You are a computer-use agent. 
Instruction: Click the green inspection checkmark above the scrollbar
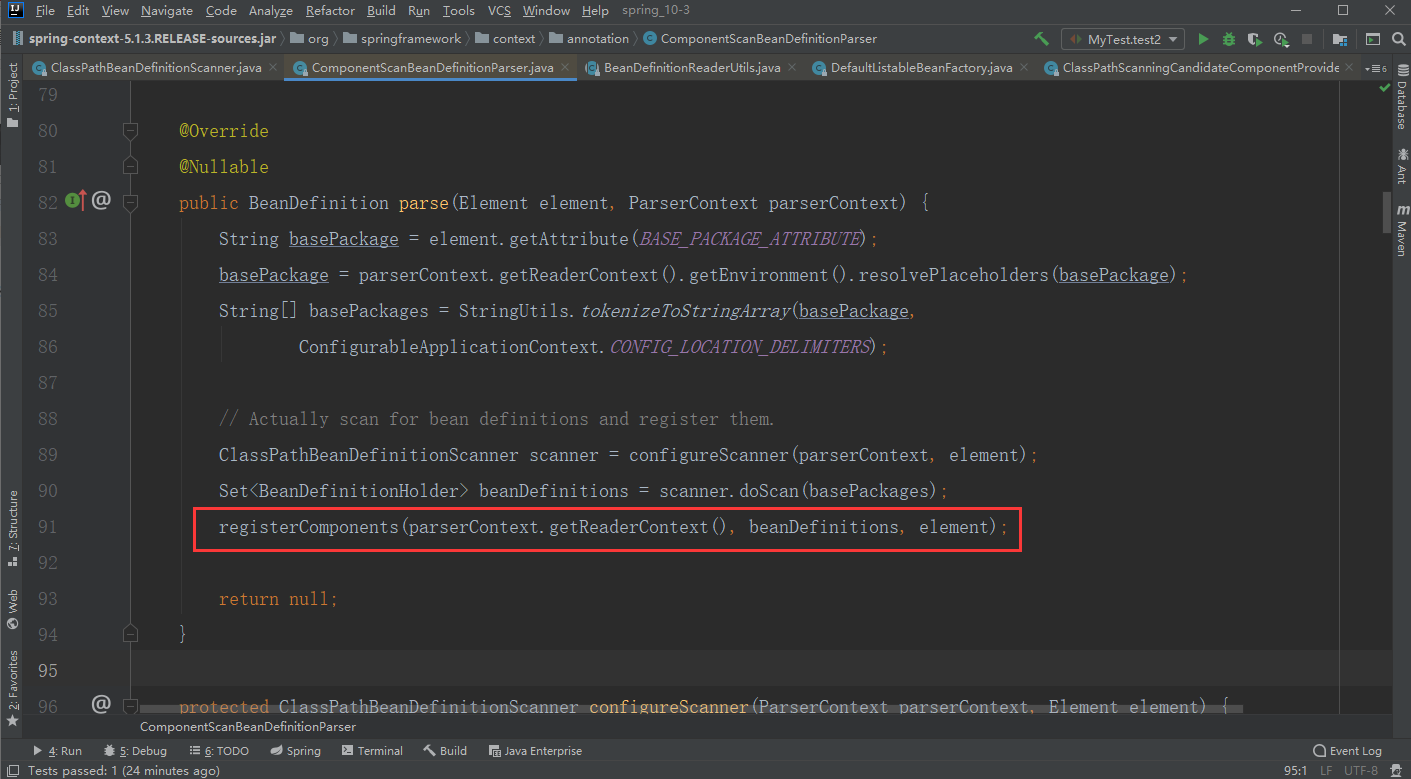click(x=1385, y=88)
